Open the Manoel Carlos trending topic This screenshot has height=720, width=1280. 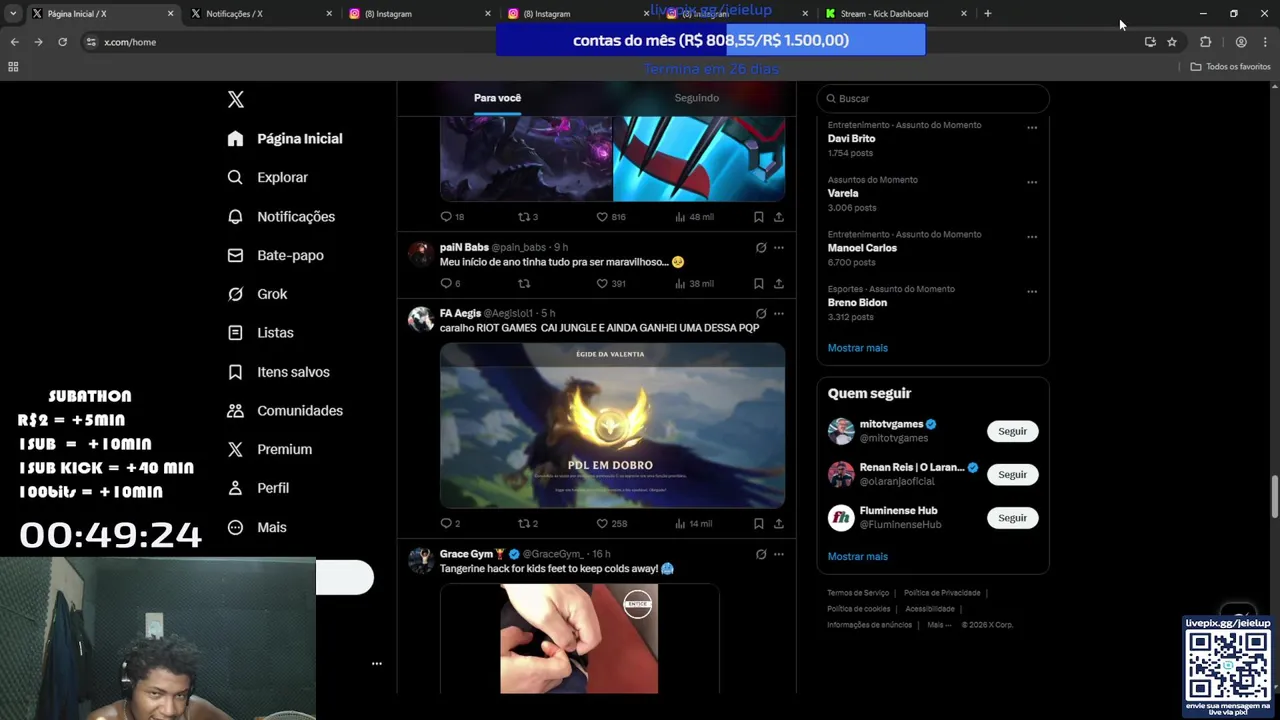tap(862, 248)
